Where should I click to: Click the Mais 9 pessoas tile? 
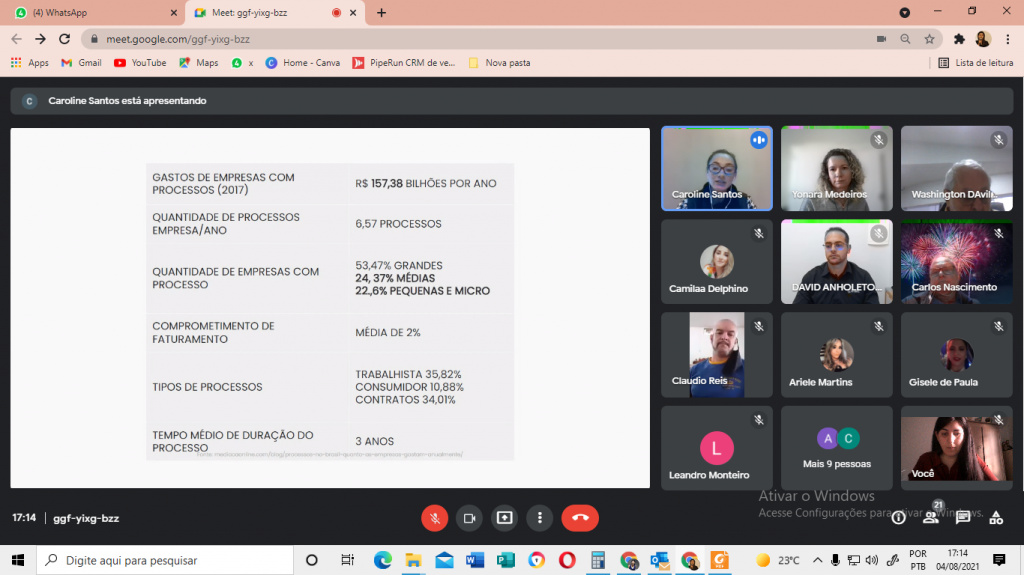click(x=837, y=448)
